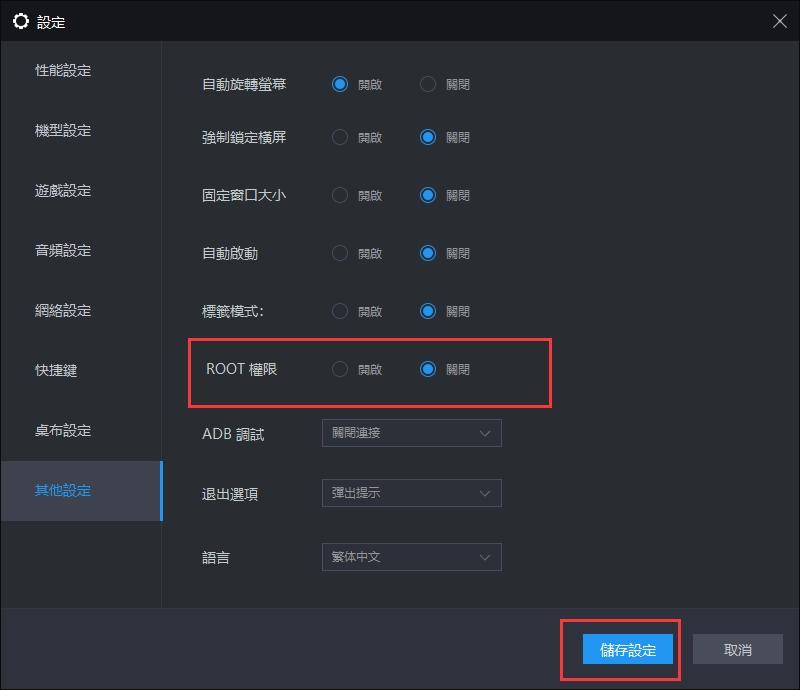Close the settings dialog with the X

click(781, 20)
